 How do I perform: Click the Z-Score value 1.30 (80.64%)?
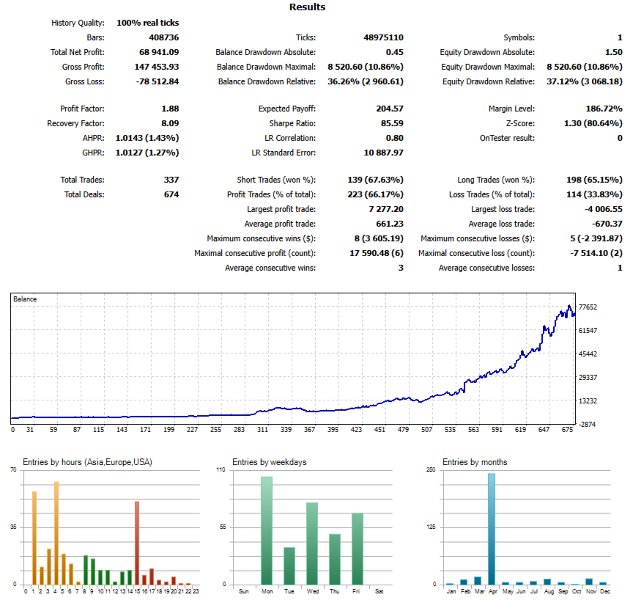point(593,124)
